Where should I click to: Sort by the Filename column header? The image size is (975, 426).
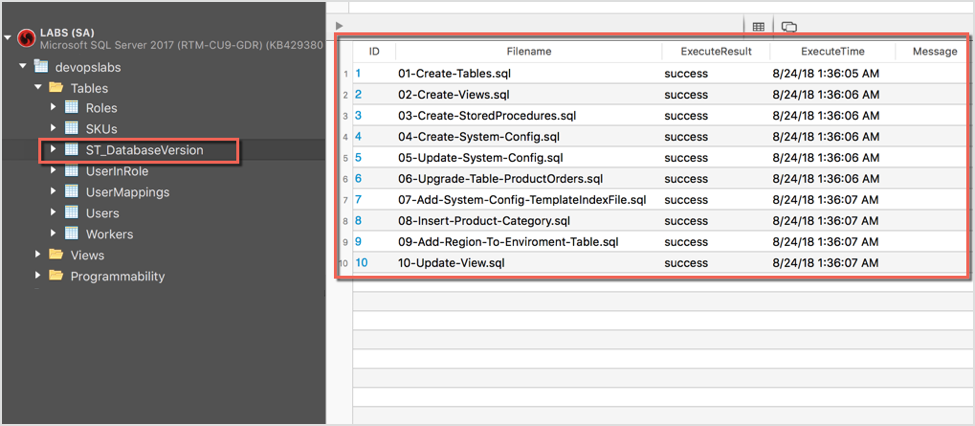(x=529, y=51)
